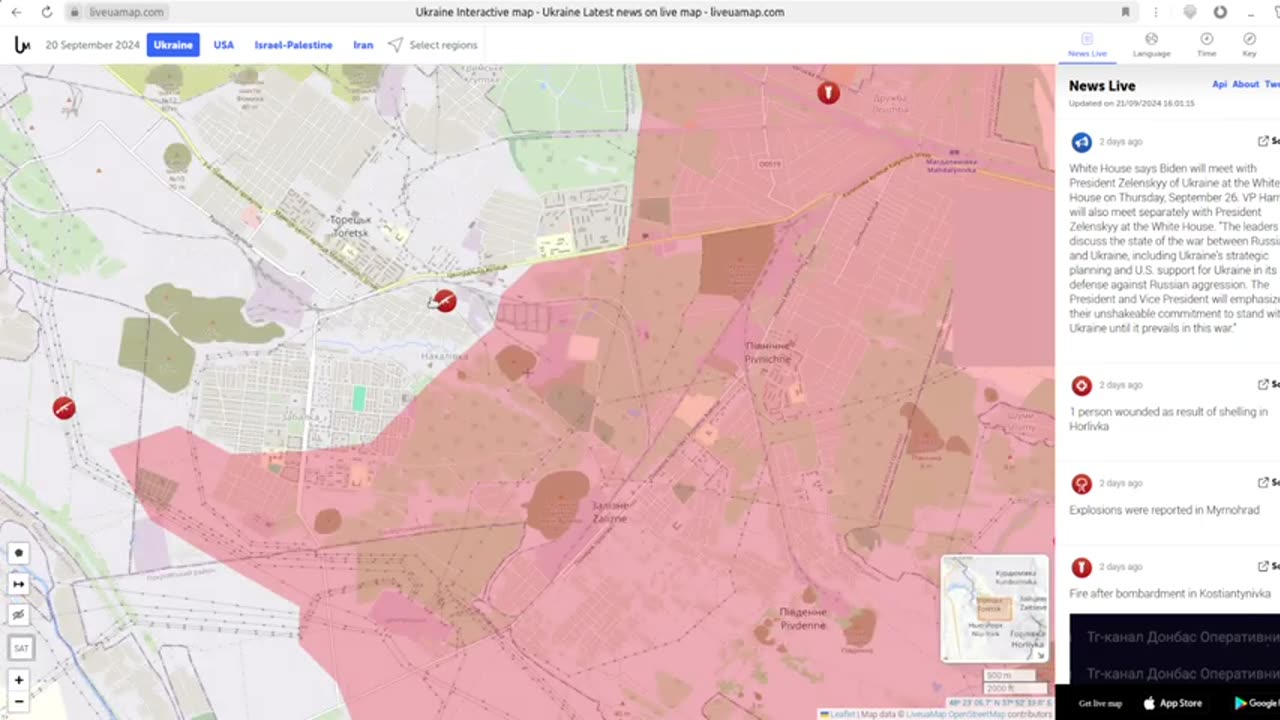
Task: Click the red fire icon for Kostiantynivka item
Action: pos(1081,567)
